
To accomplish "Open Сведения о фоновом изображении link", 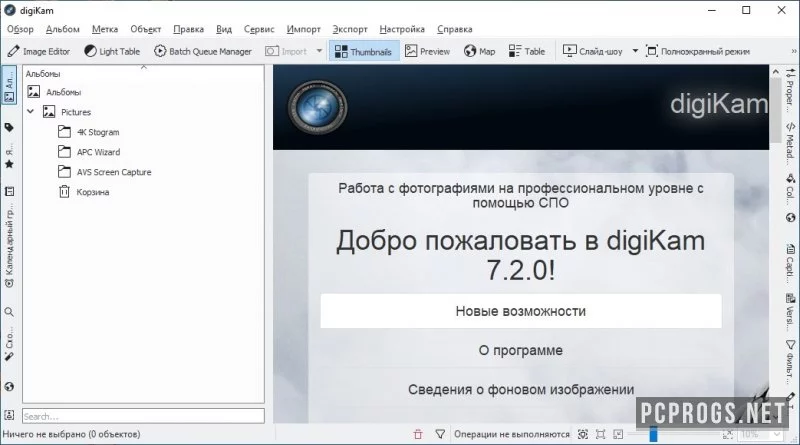I will 521,390.
